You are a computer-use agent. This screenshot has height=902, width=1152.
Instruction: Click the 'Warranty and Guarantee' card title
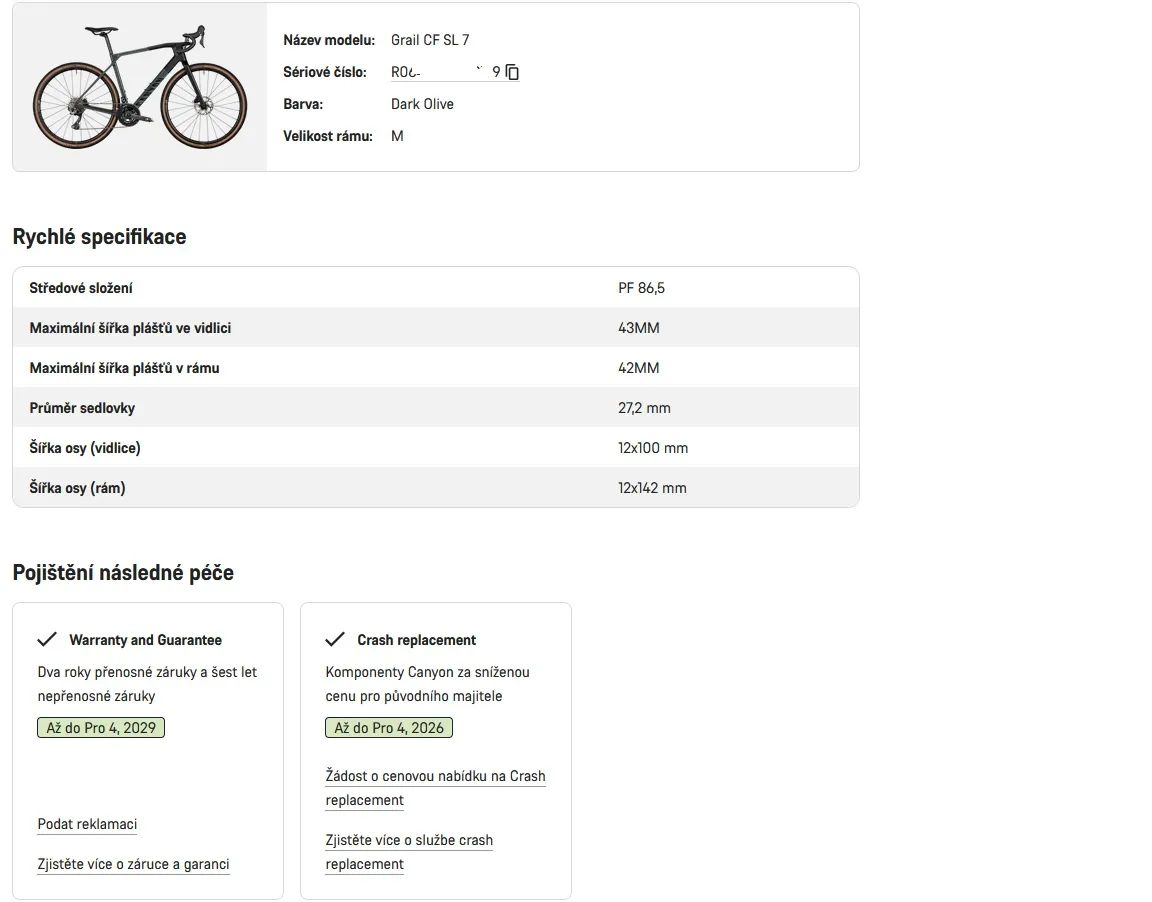[x=145, y=640]
